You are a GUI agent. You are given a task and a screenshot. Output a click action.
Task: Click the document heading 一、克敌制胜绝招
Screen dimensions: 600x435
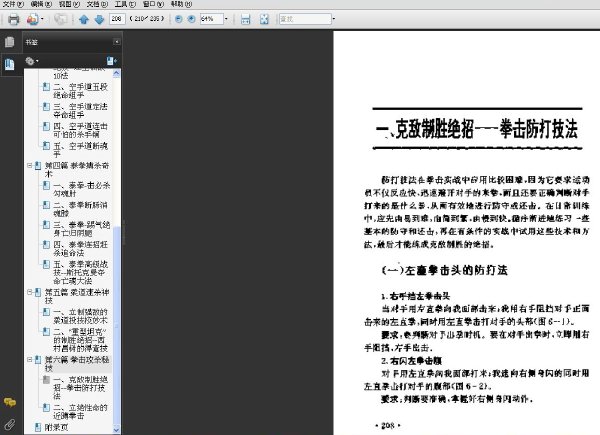tap(477, 129)
